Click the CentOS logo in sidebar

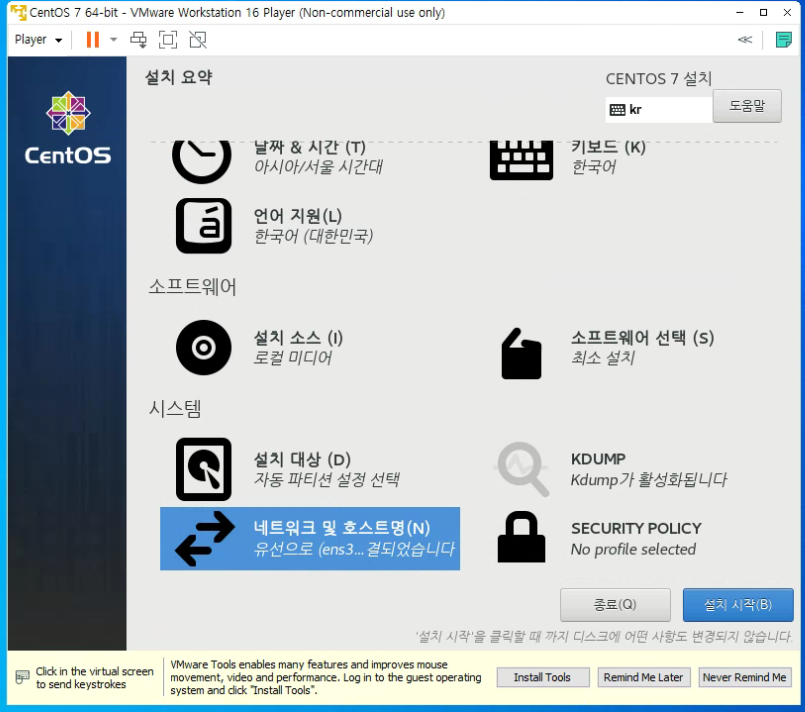[68, 128]
